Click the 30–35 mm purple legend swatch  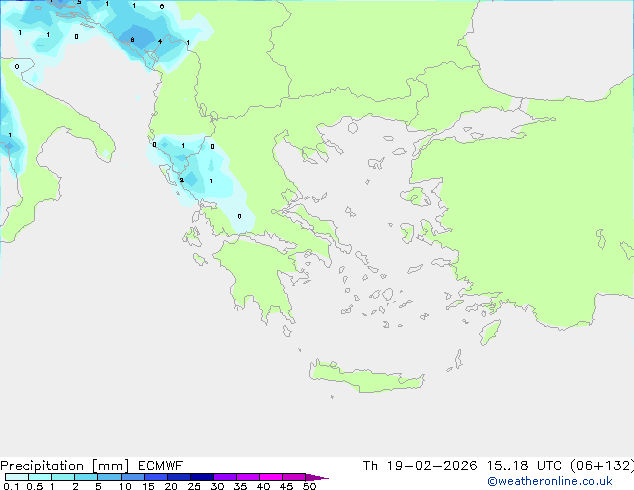click(224, 477)
